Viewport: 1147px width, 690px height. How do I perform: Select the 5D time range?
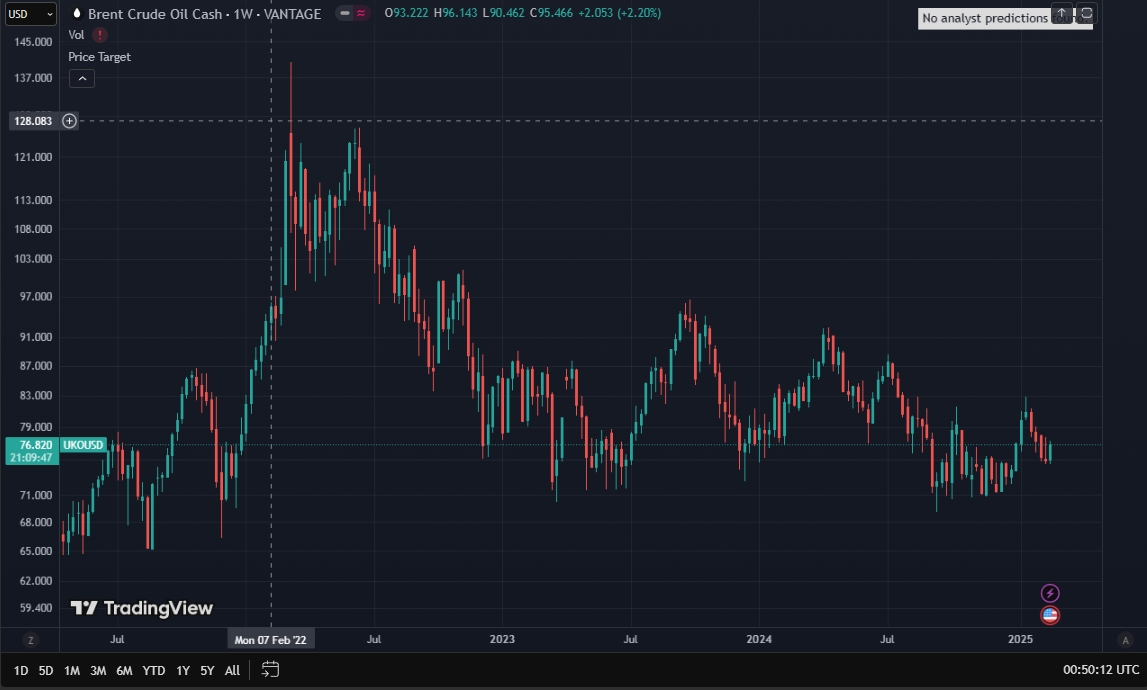click(x=45, y=670)
